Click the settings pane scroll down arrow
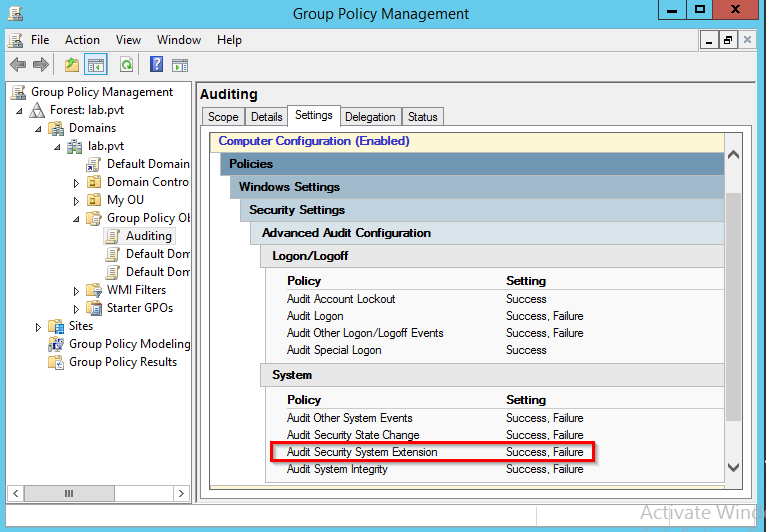Screen dimensions: 766x532 pos(733,467)
